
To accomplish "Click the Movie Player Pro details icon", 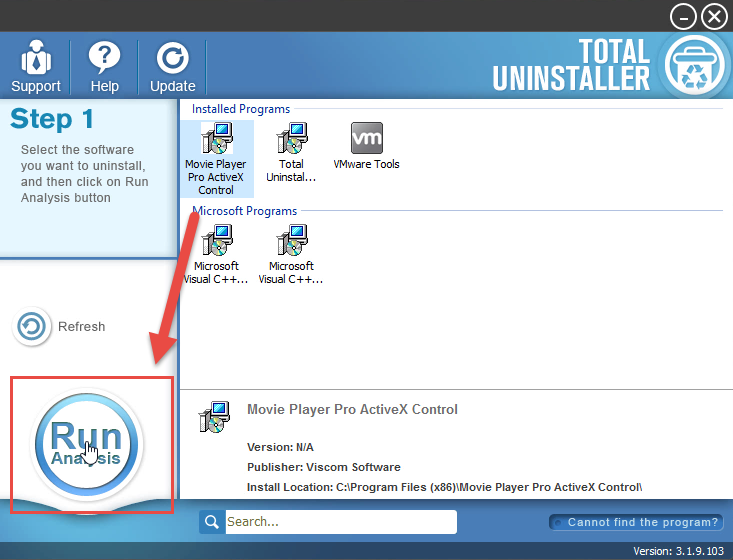I will click(x=214, y=417).
